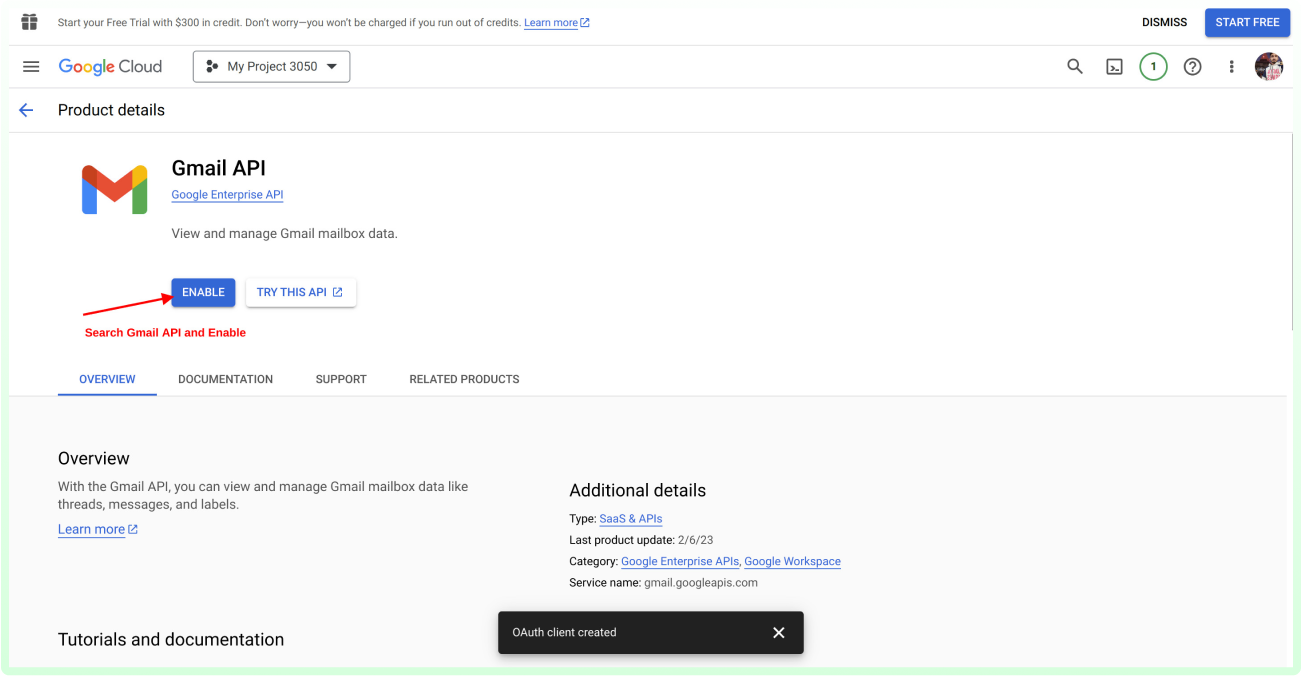Activate Cloud Shell terminal icon
The image size is (1301, 676).
click(1114, 67)
